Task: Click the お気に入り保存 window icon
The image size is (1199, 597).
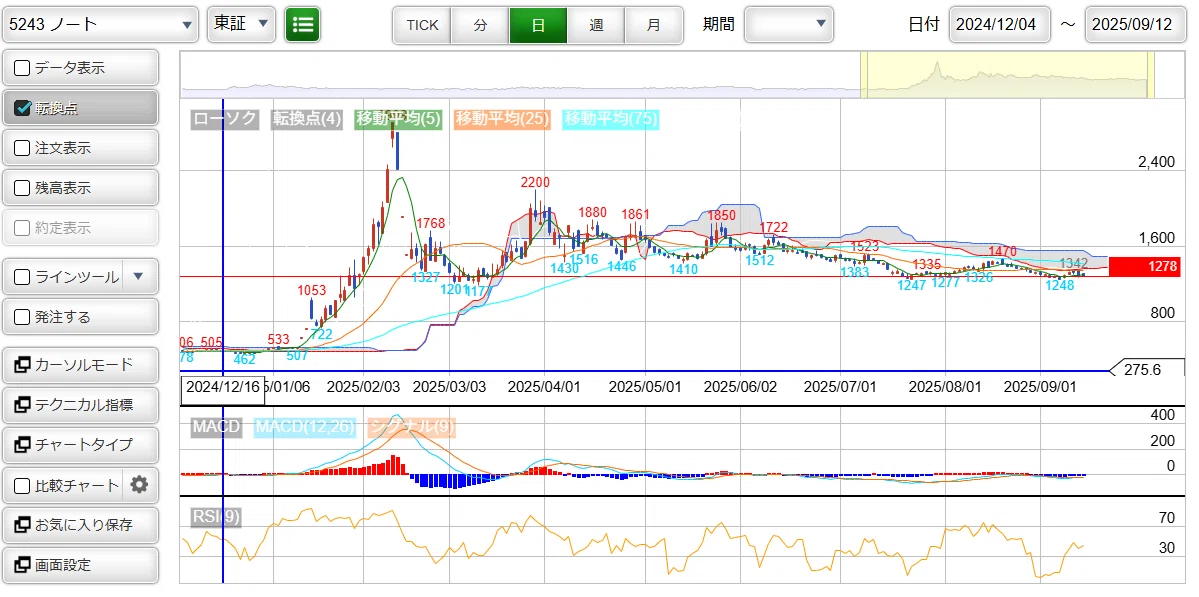Action: pyautogui.click(x=22, y=525)
